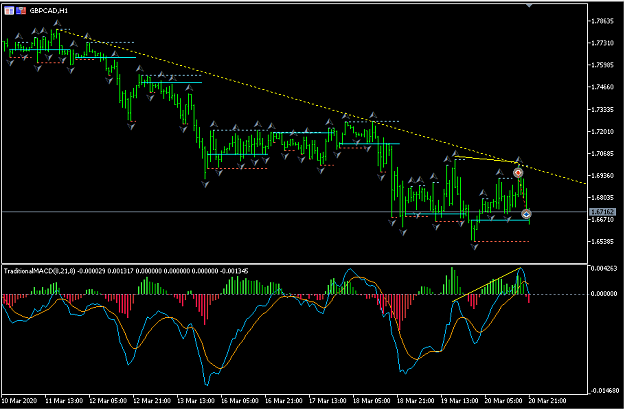
Task: Click the 1.77310 price scale label
Action: click(x=603, y=43)
